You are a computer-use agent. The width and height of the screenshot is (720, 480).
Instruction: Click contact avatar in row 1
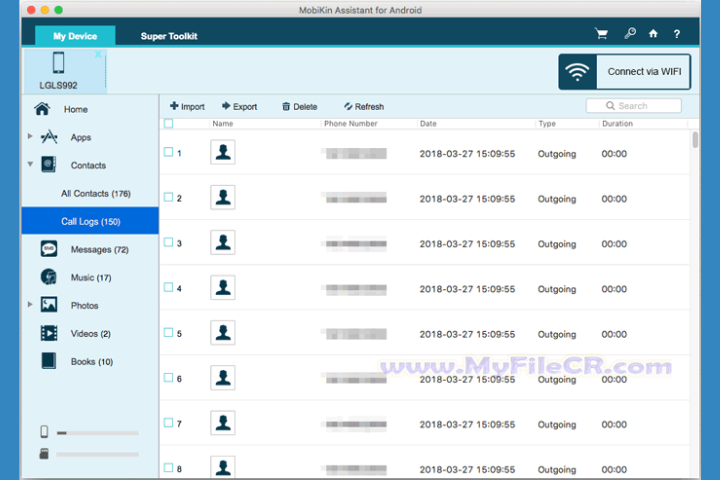point(223,152)
